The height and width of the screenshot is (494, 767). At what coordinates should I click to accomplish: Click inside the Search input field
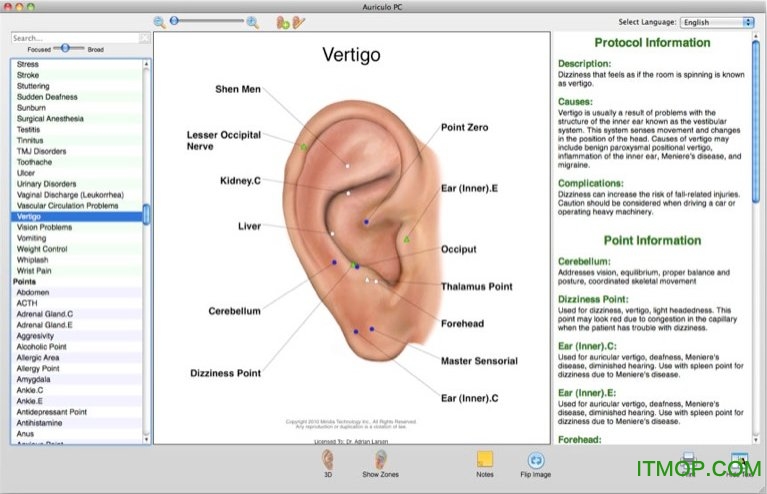pyautogui.click(x=76, y=38)
